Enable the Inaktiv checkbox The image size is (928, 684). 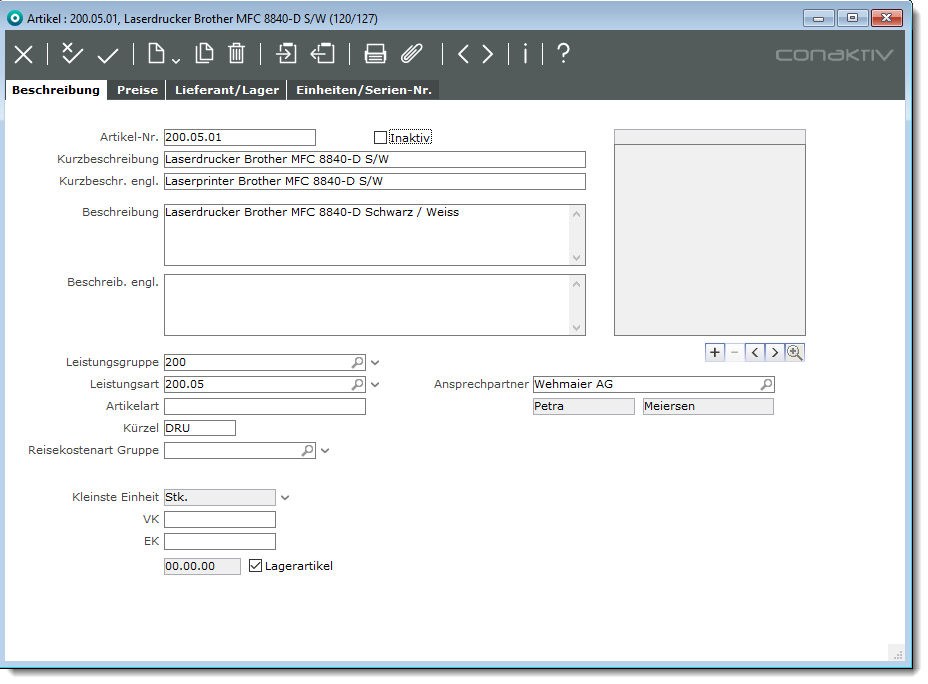380,138
